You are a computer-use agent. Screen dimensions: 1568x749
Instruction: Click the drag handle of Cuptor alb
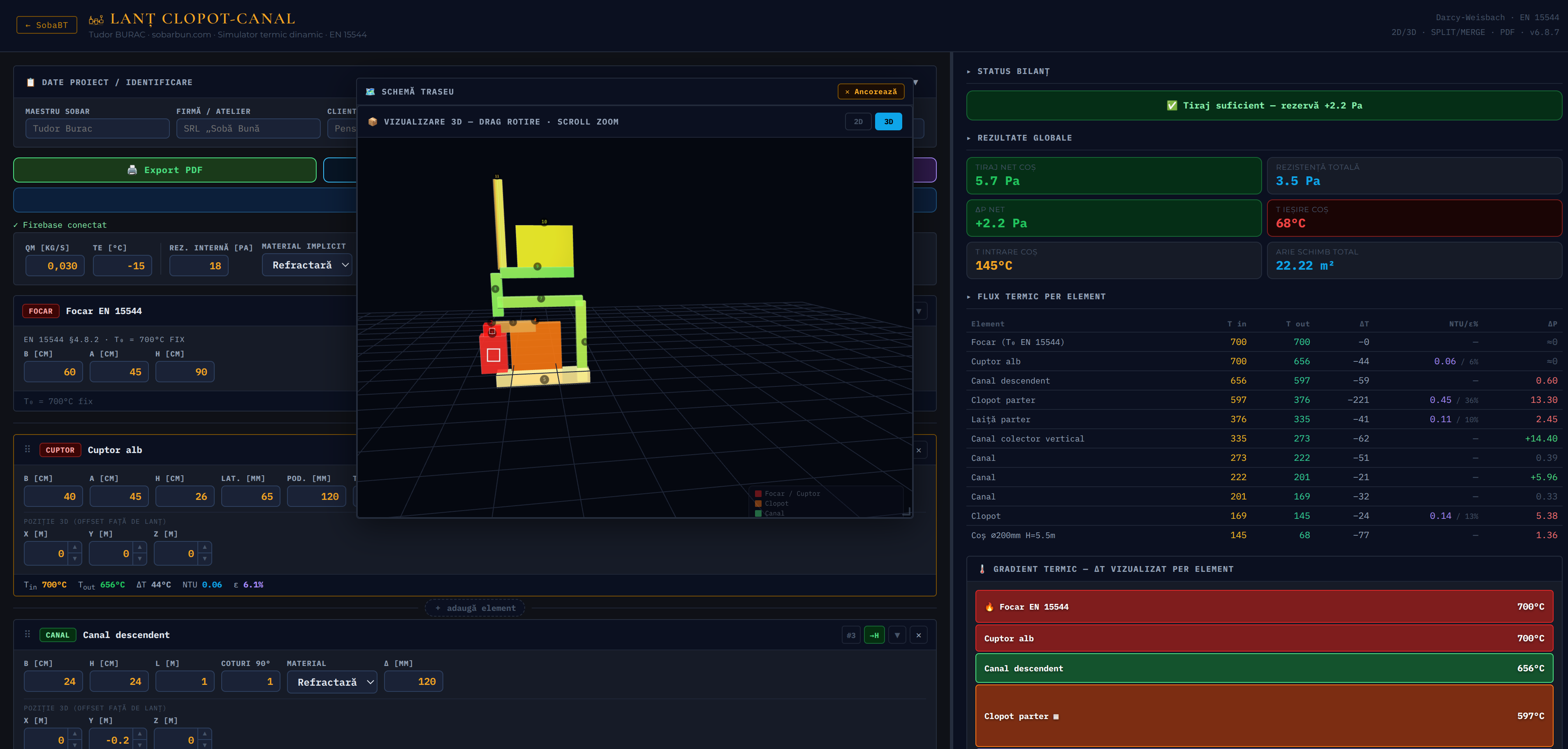tap(28, 449)
